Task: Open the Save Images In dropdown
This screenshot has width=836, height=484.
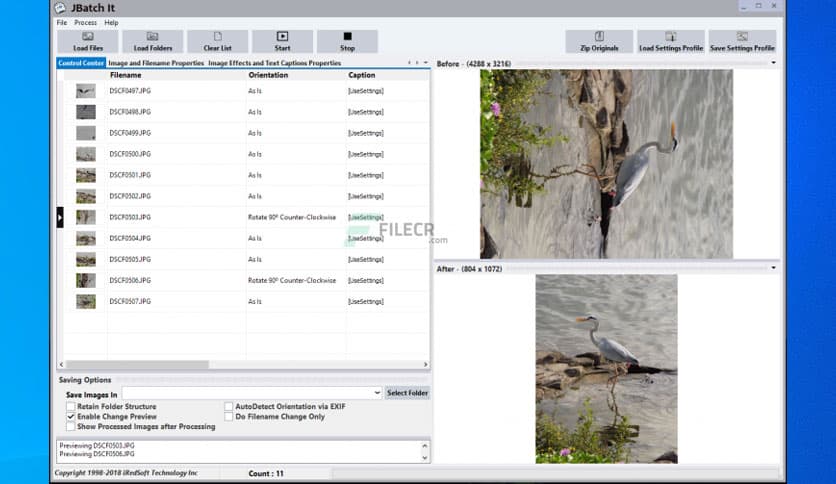Action: coord(377,393)
